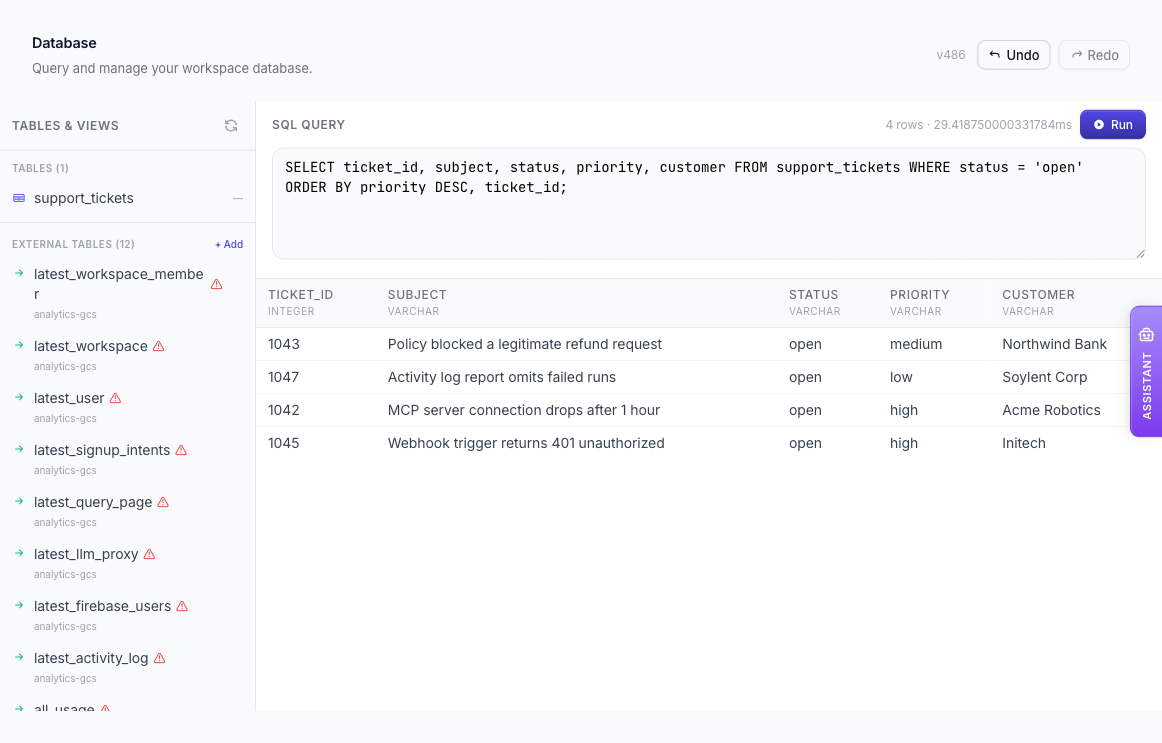Click the Assistant robot icon
The height and width of the screenshot is (743, 1162).
[1146, 335]
